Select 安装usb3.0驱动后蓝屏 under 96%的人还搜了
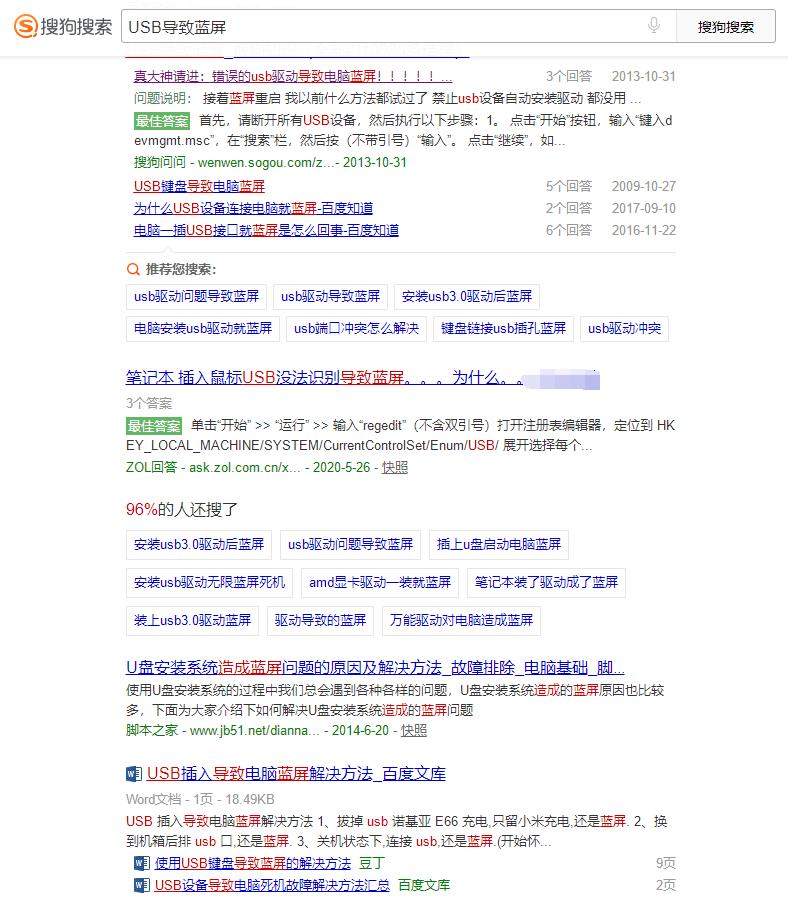The image size is (788, 904). pos(199,544)
